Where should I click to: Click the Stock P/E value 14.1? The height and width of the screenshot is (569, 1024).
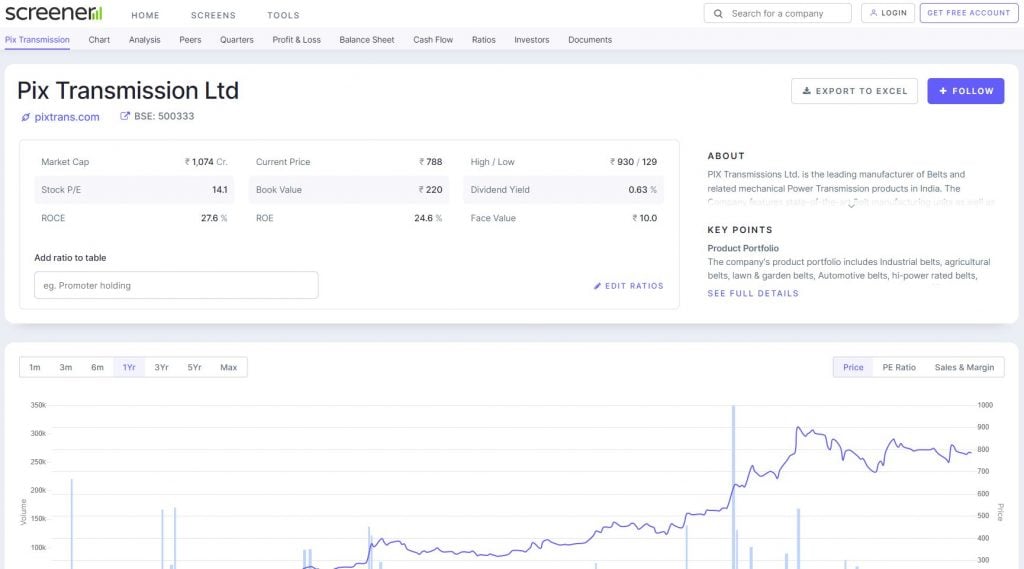220,189
